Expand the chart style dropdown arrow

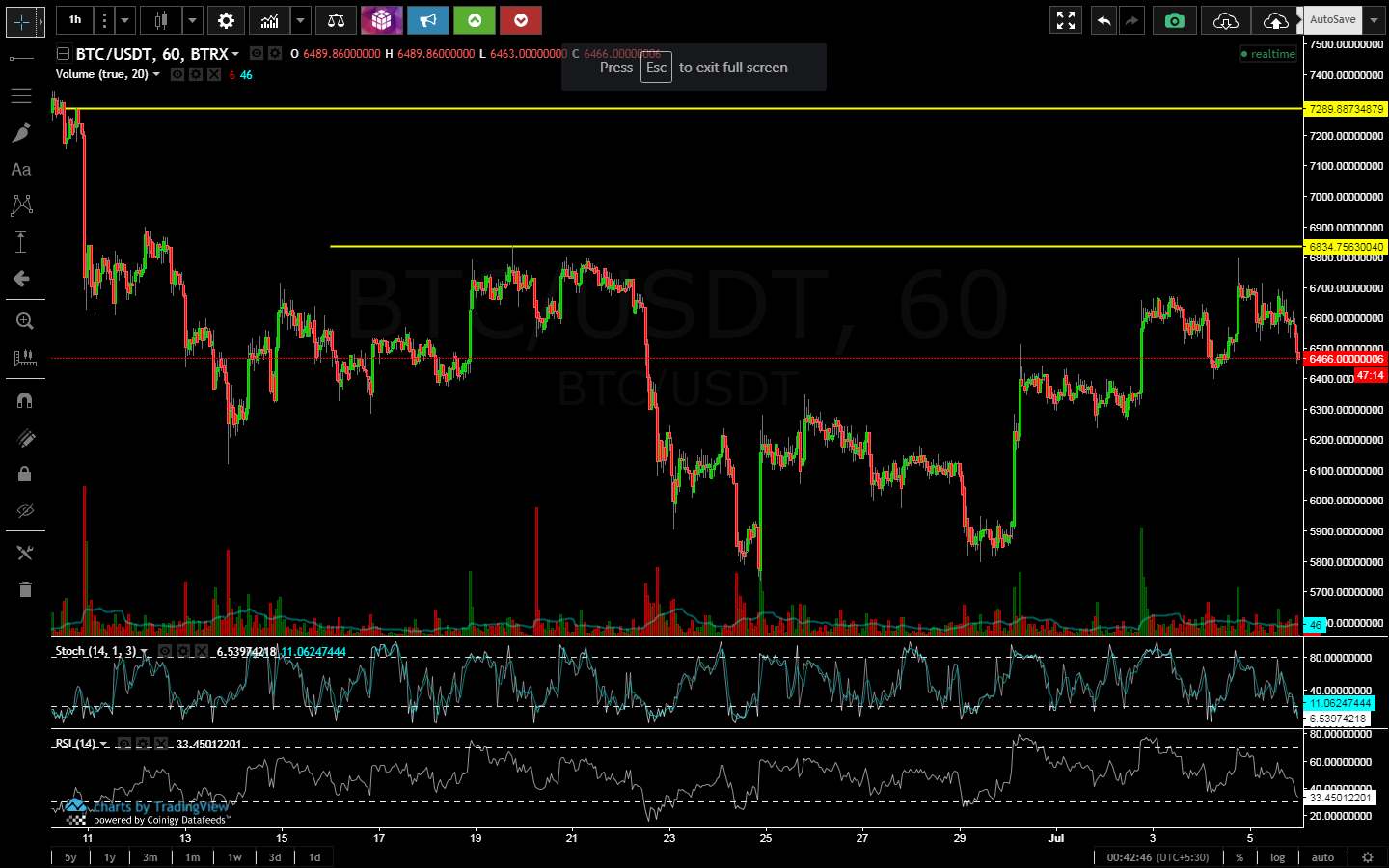point(193,20)
